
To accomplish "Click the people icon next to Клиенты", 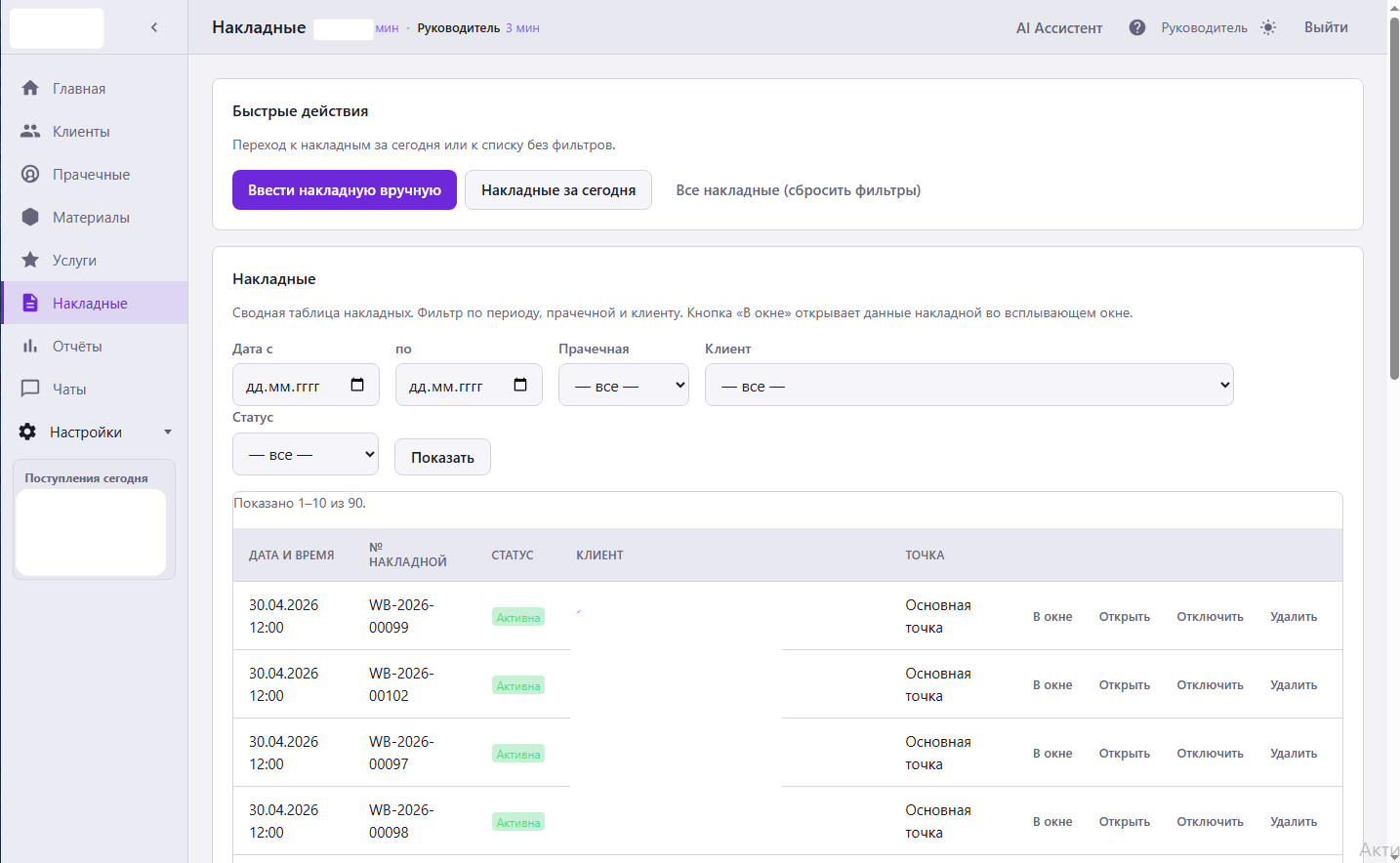I will coord(30,131).
